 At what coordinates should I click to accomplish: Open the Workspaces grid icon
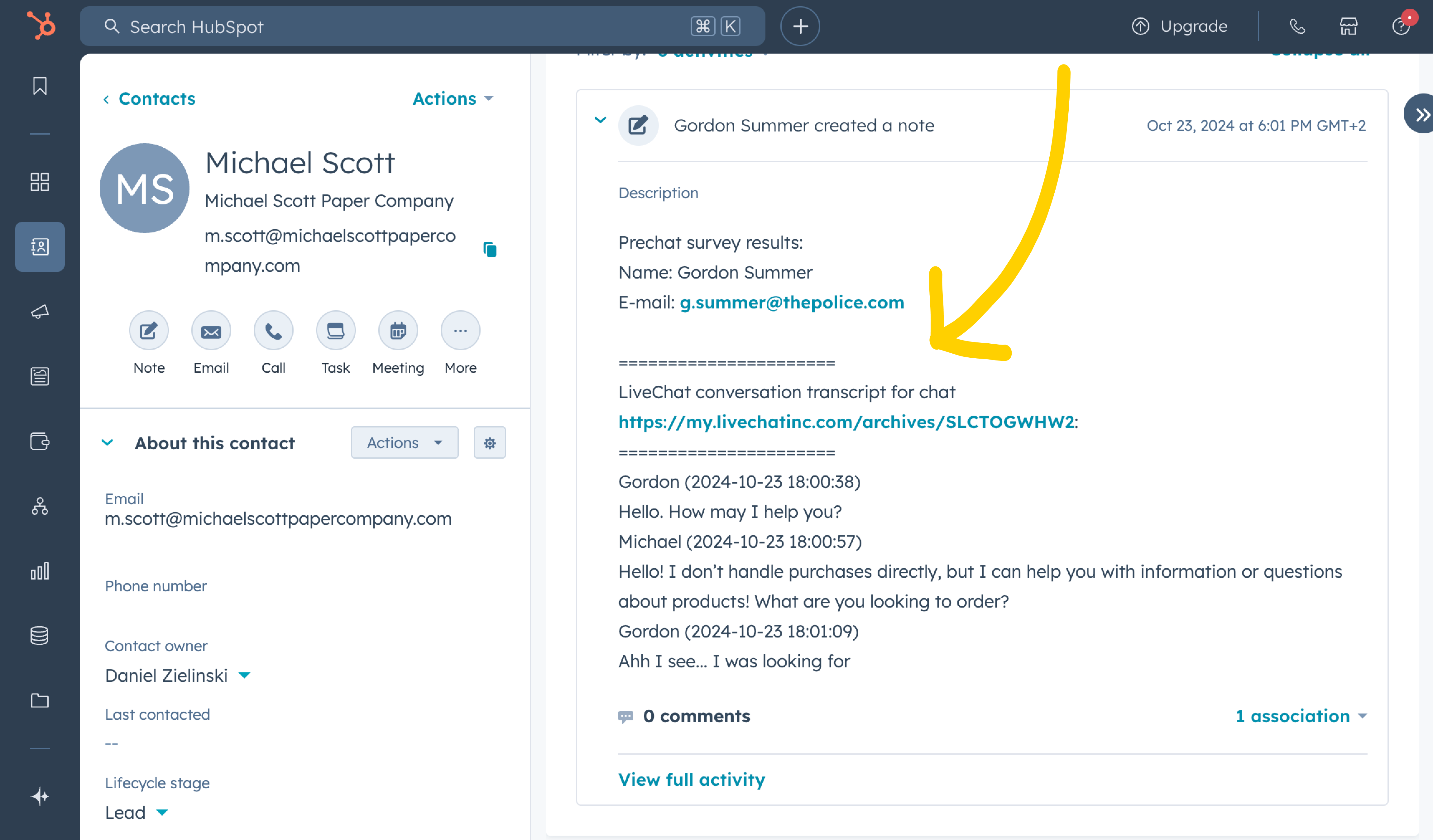point(40,182)
